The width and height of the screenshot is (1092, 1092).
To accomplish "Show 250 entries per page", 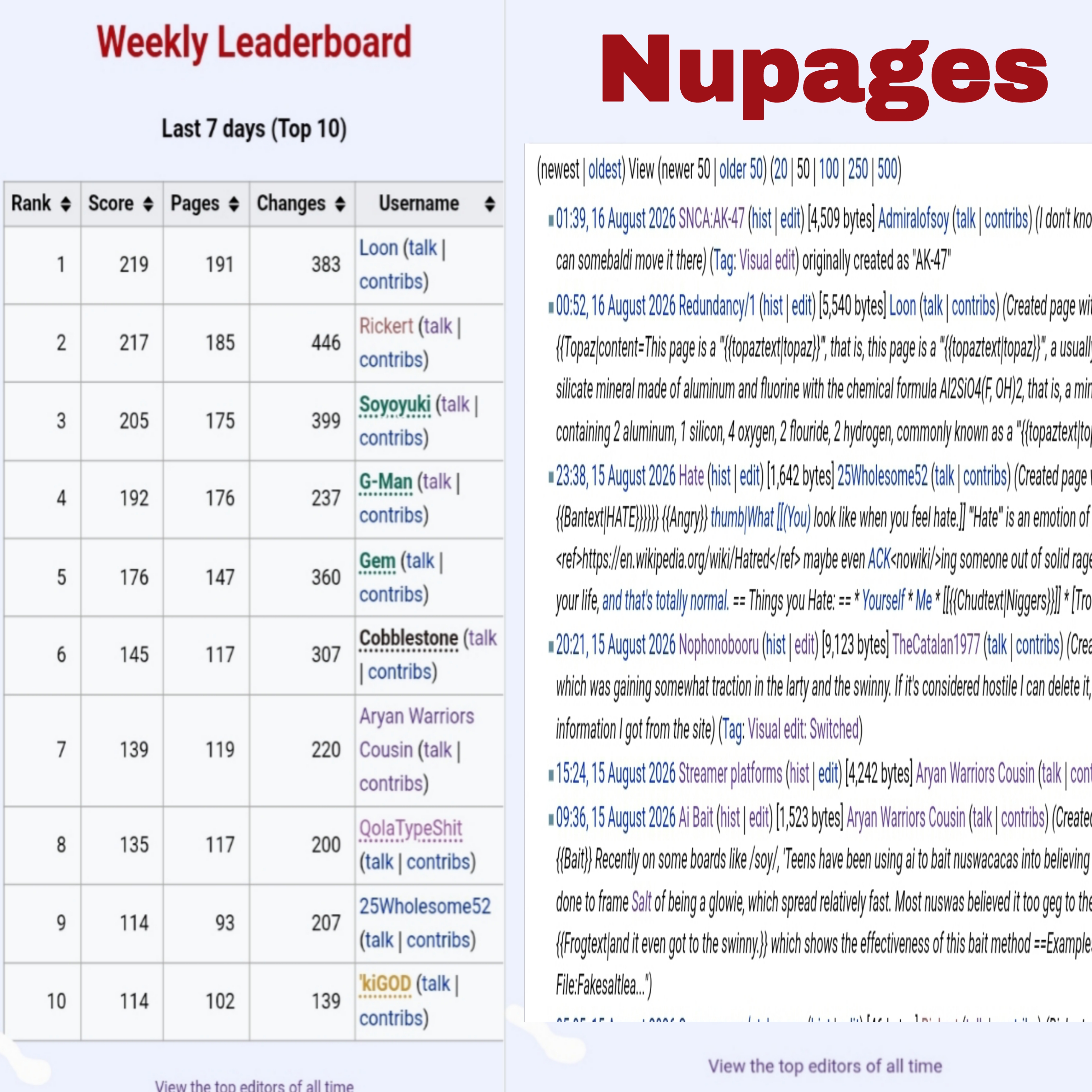I will click(858, 170).
